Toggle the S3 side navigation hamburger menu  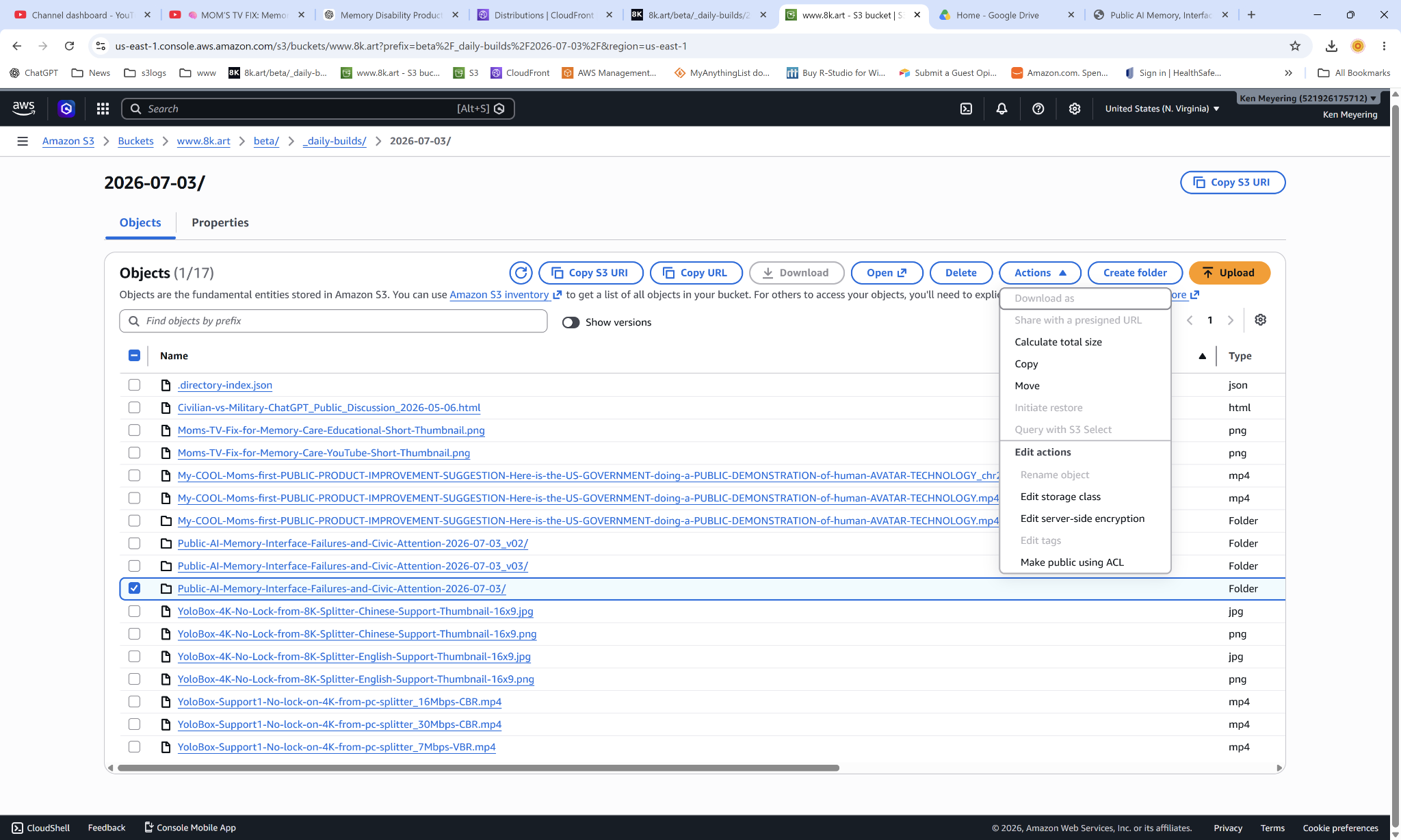23,141
